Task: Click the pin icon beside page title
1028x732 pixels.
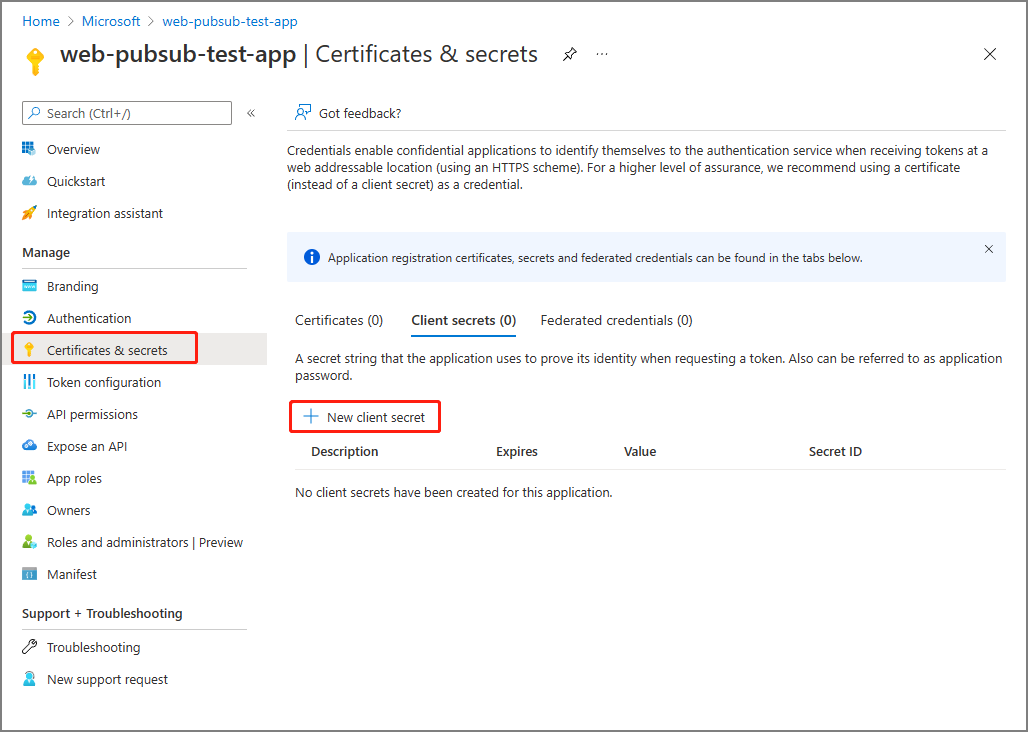Action: click(x=570, y=54)
